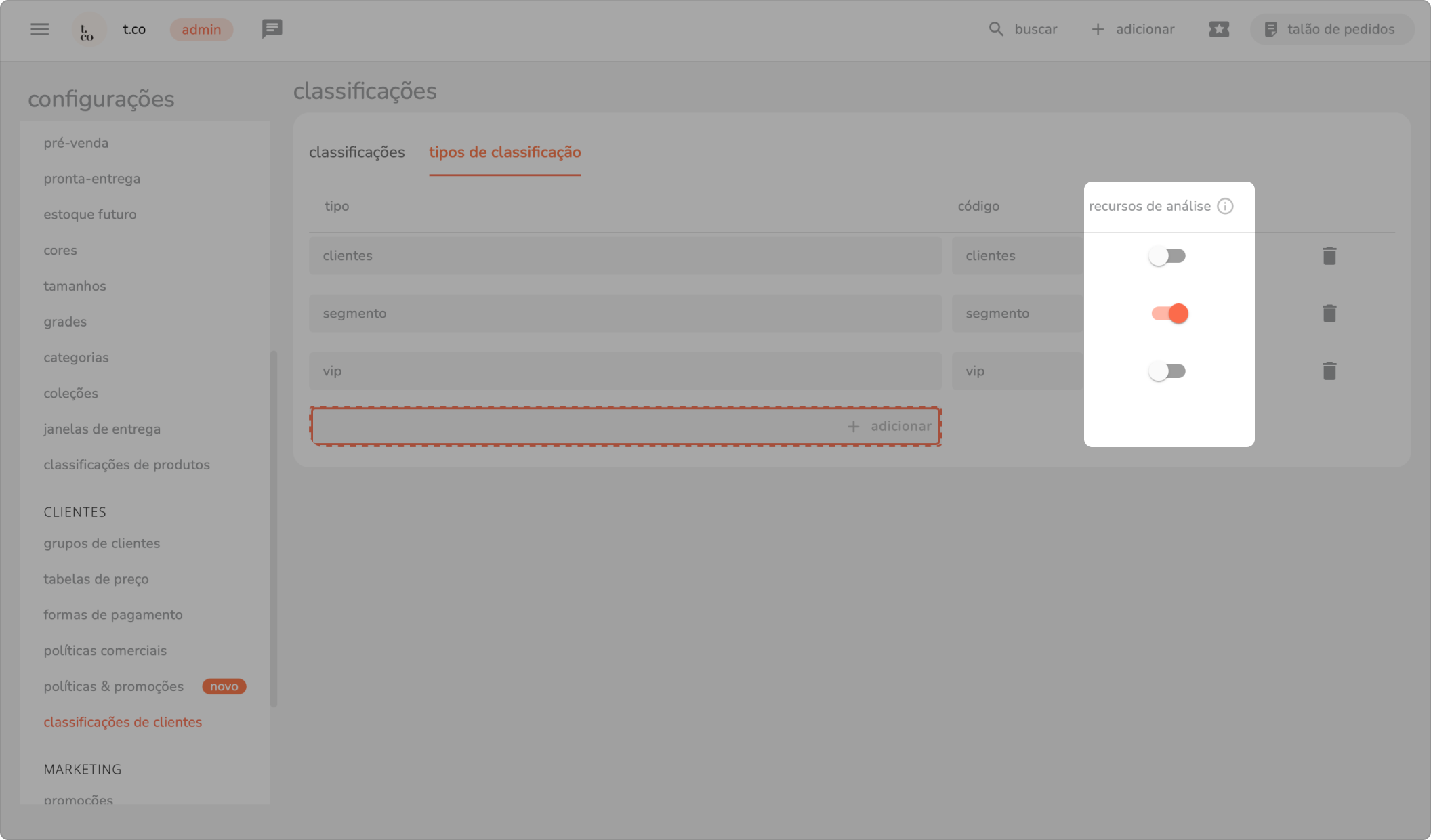
Task: Edit the segmento tipo name field
Action: tap(625, 314)
